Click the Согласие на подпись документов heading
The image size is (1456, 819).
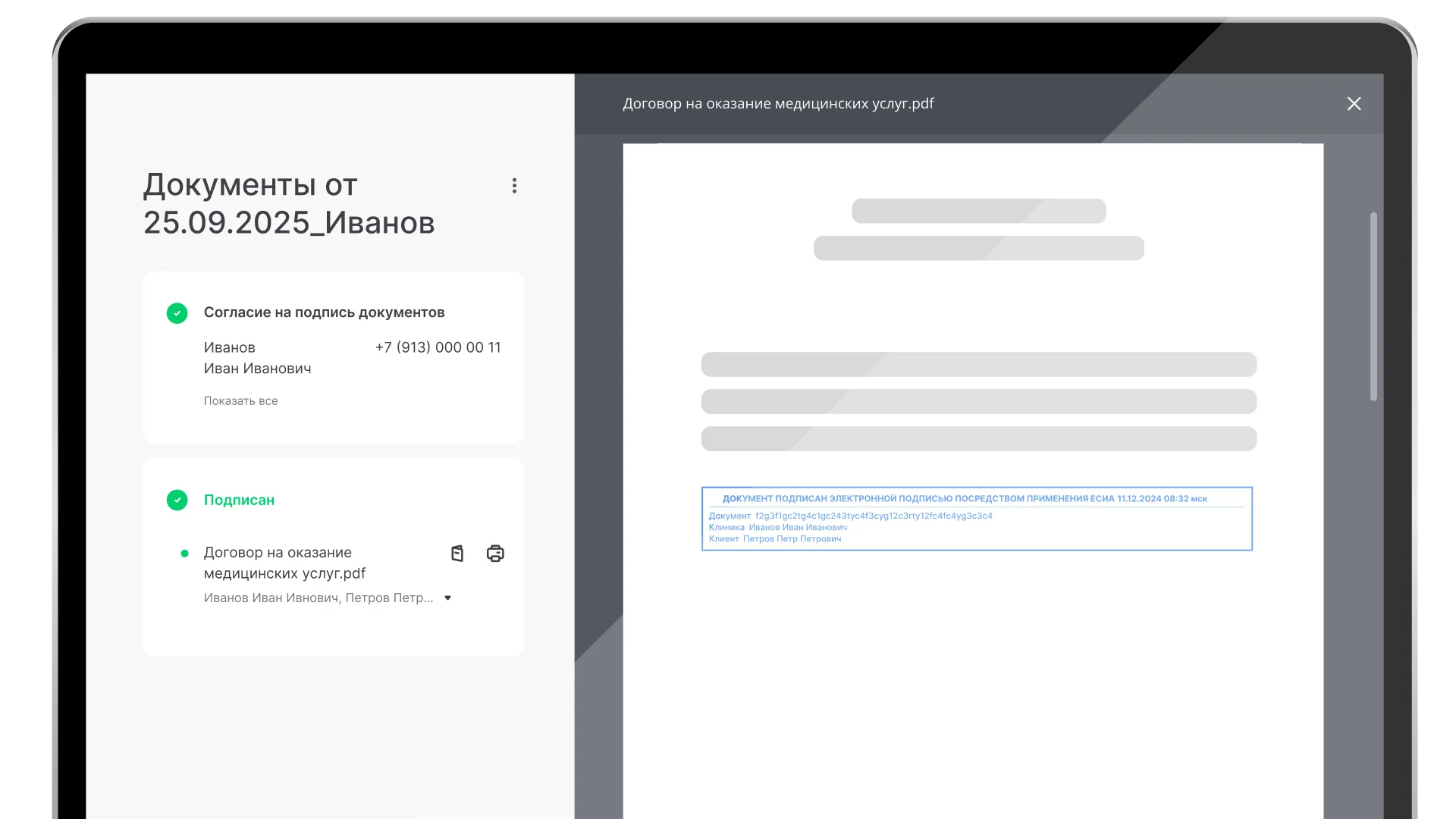point(324,312)
